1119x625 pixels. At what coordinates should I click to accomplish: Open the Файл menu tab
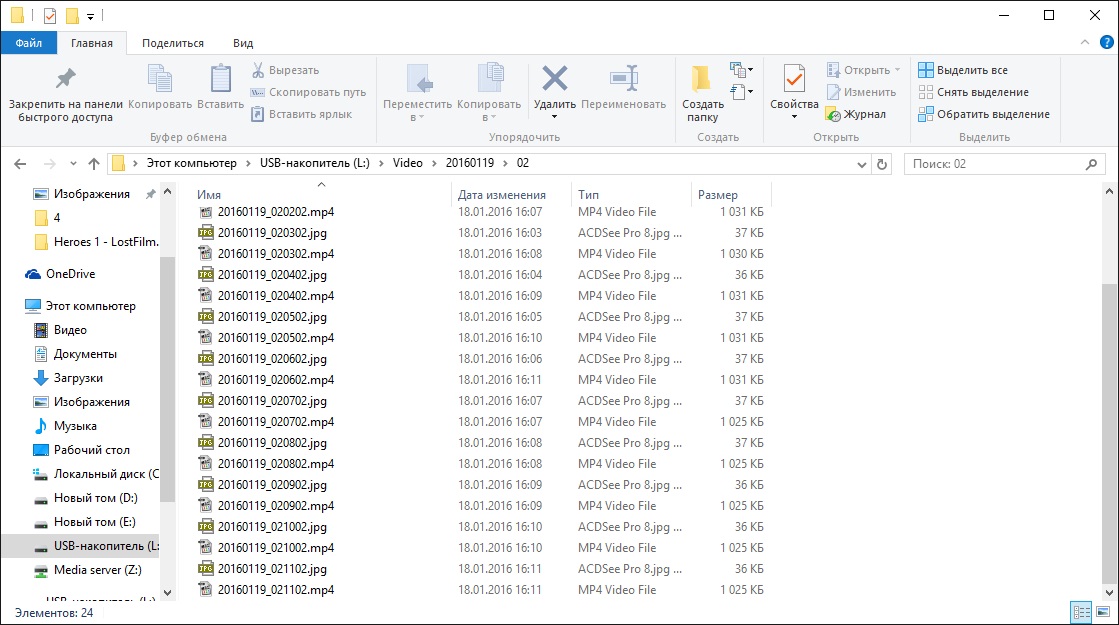(28, 43)
